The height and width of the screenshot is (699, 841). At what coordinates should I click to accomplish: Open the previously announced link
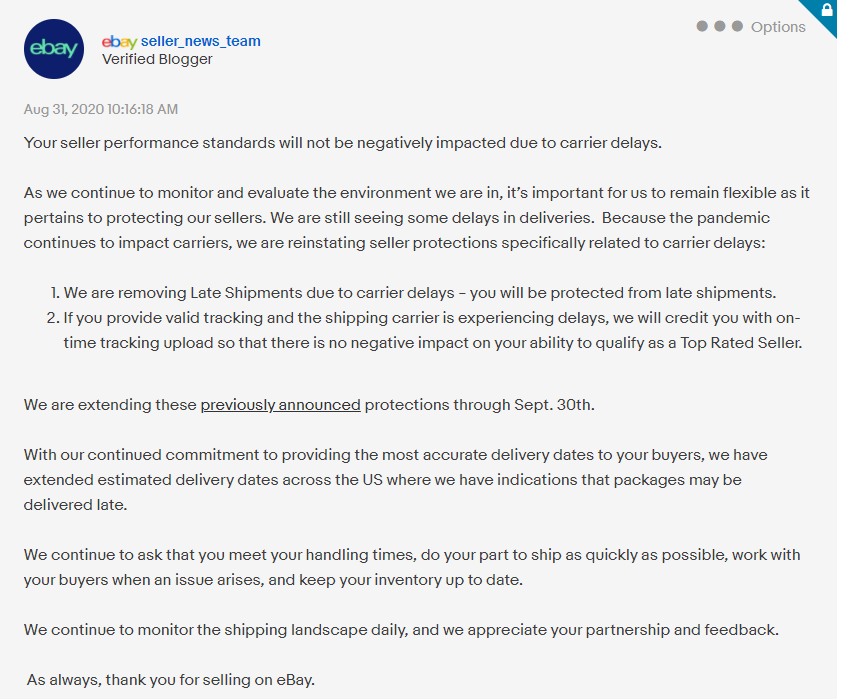click(281, 404)
